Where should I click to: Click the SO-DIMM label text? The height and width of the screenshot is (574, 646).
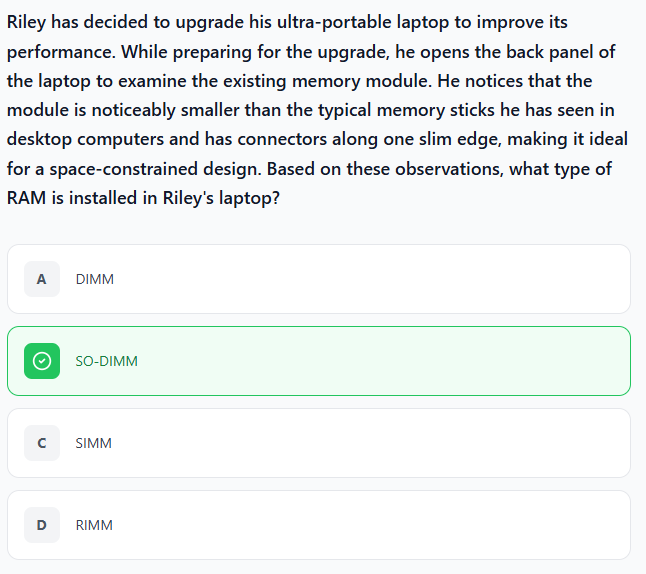click(x=107, y=361)
